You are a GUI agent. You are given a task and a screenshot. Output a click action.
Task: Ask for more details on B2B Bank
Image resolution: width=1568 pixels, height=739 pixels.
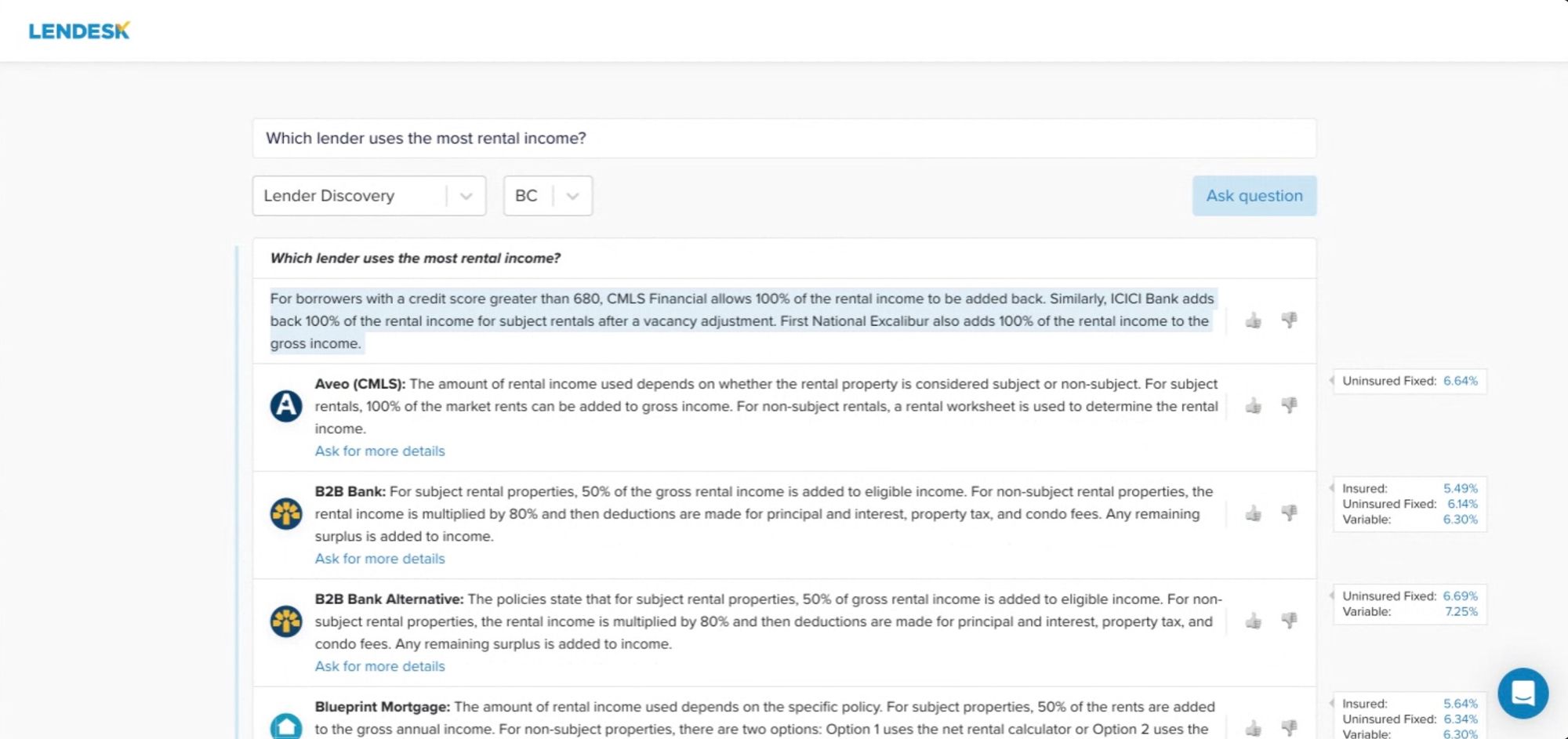pos(379,559)
